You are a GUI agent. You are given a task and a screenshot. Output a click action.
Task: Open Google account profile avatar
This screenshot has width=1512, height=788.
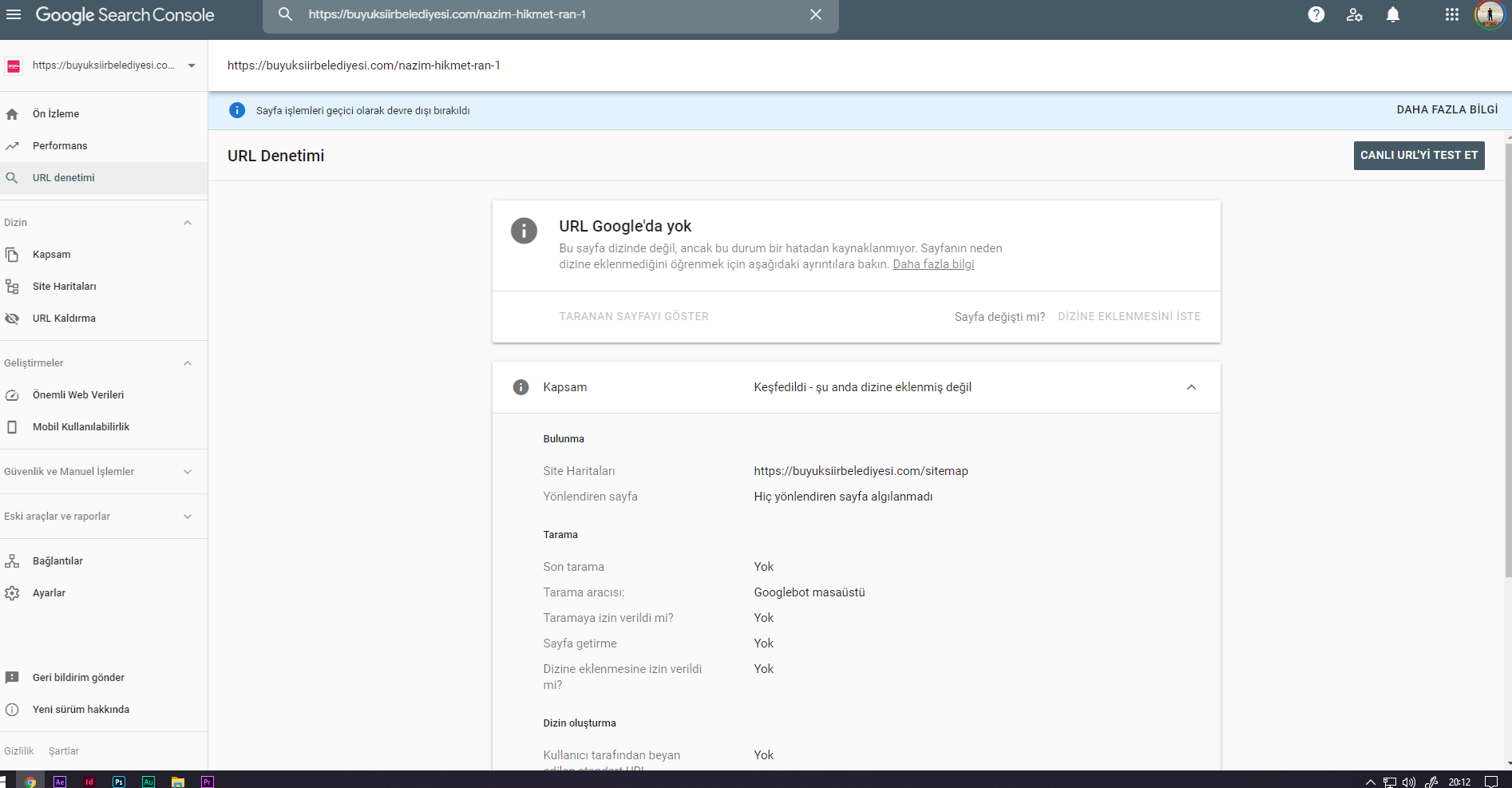[1490, 14]
